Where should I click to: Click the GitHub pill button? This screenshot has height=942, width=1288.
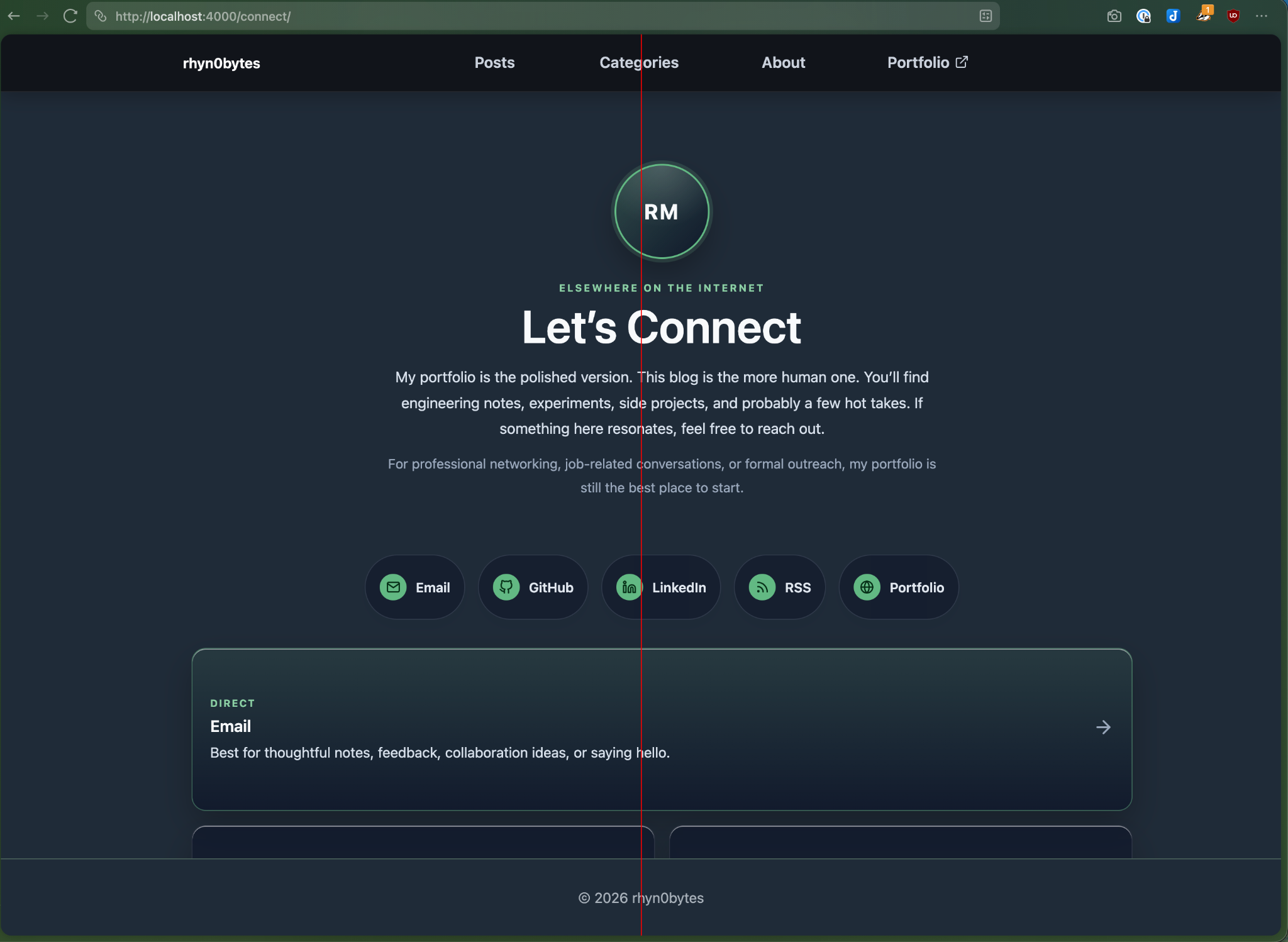[533, 587]
